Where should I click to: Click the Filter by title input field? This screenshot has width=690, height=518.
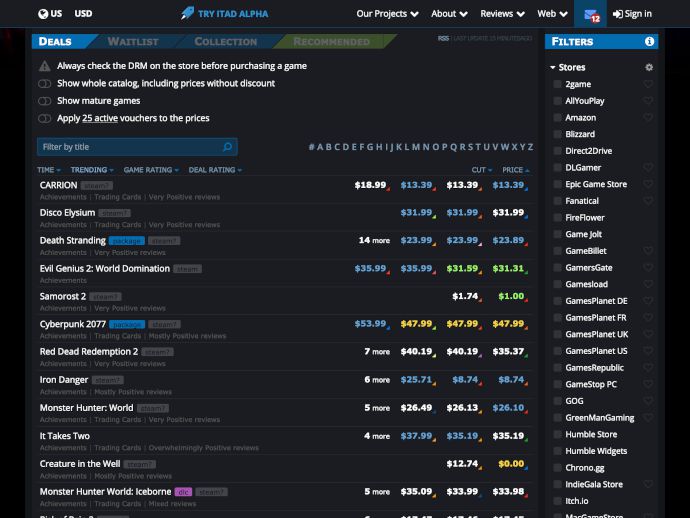click(137, 147)
